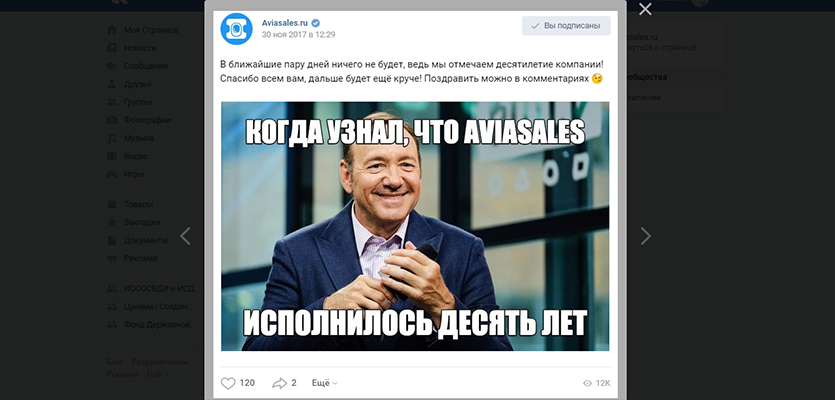Click the Закладки star icon in sidebar

click(112, 222)
